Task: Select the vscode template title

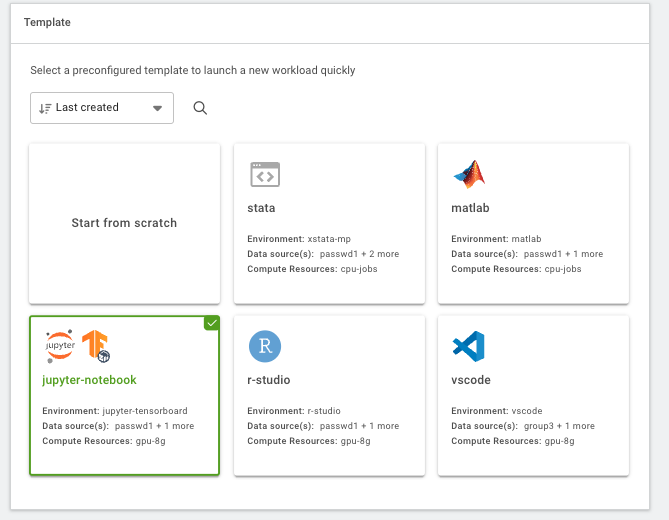Action: (471, 380)
